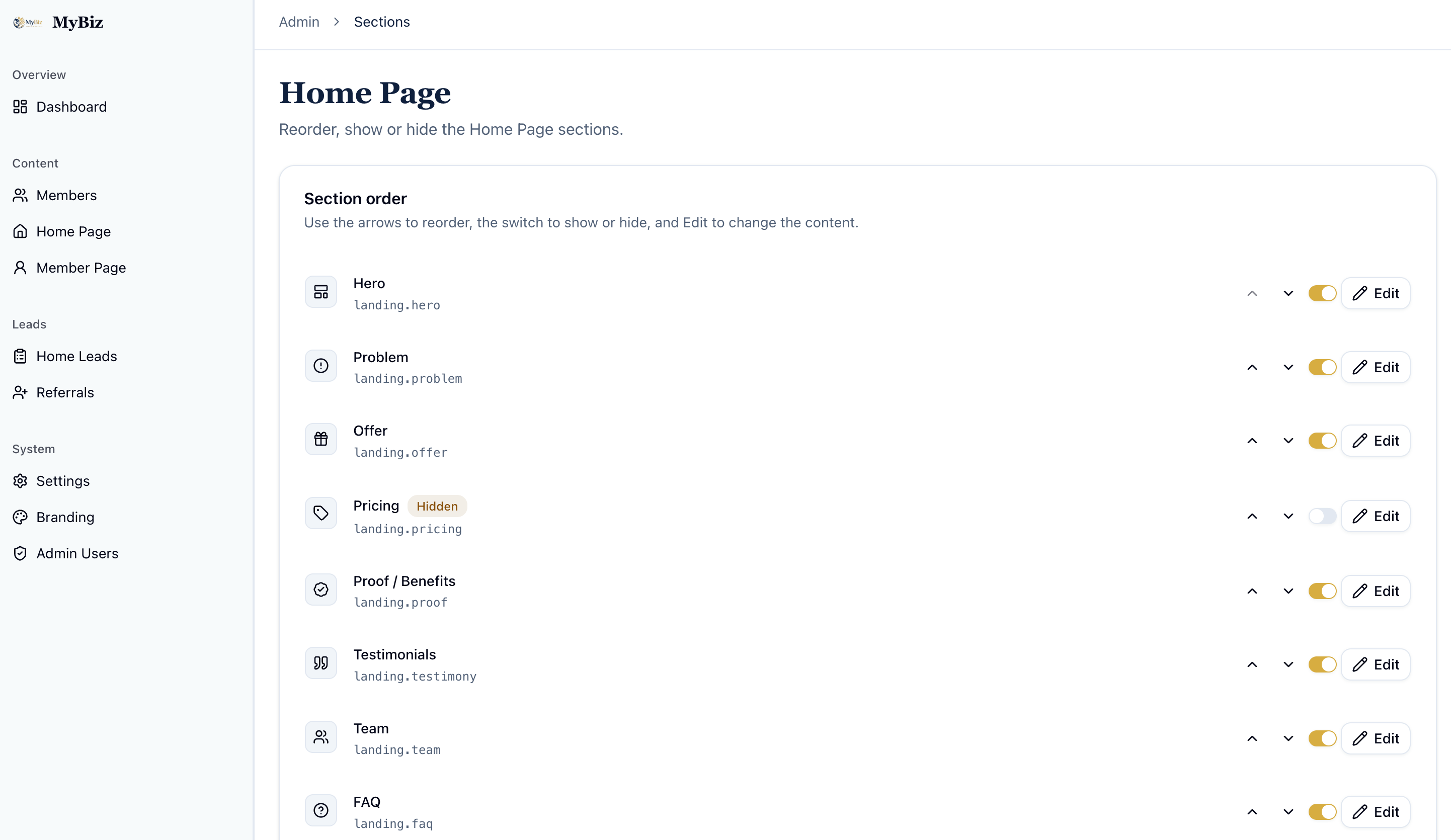The width and height of the screenshot is (1451, 840).
Task: Open Branding settings in the sidebar
Action: tap(53, 518)
